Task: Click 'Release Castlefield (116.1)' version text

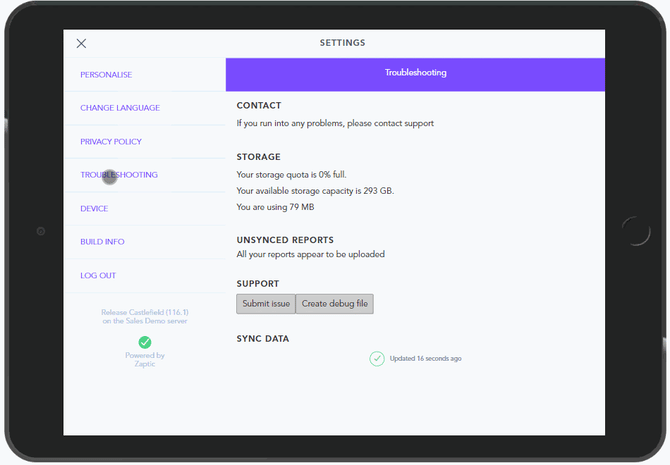Action: (145, 312)
